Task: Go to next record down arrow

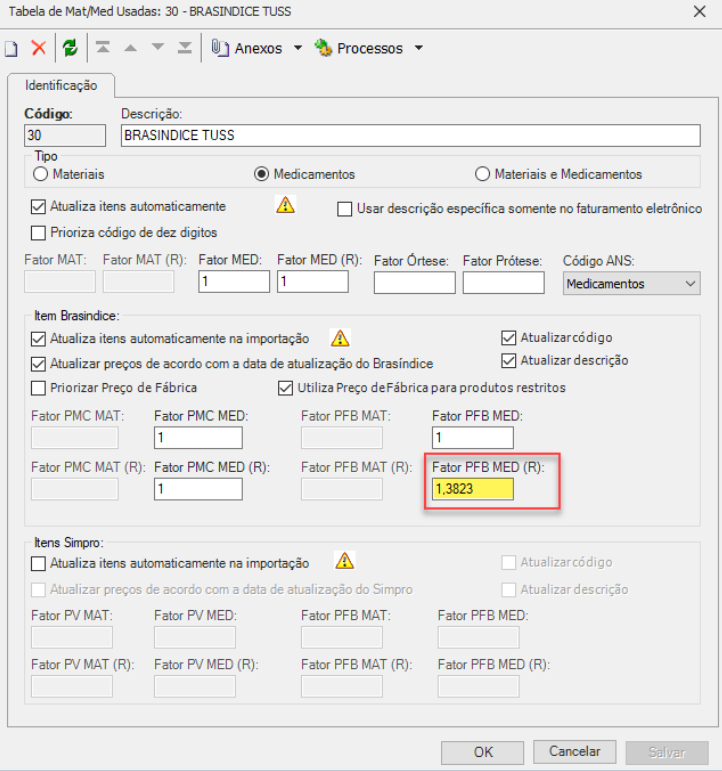Action: (158, 48)
